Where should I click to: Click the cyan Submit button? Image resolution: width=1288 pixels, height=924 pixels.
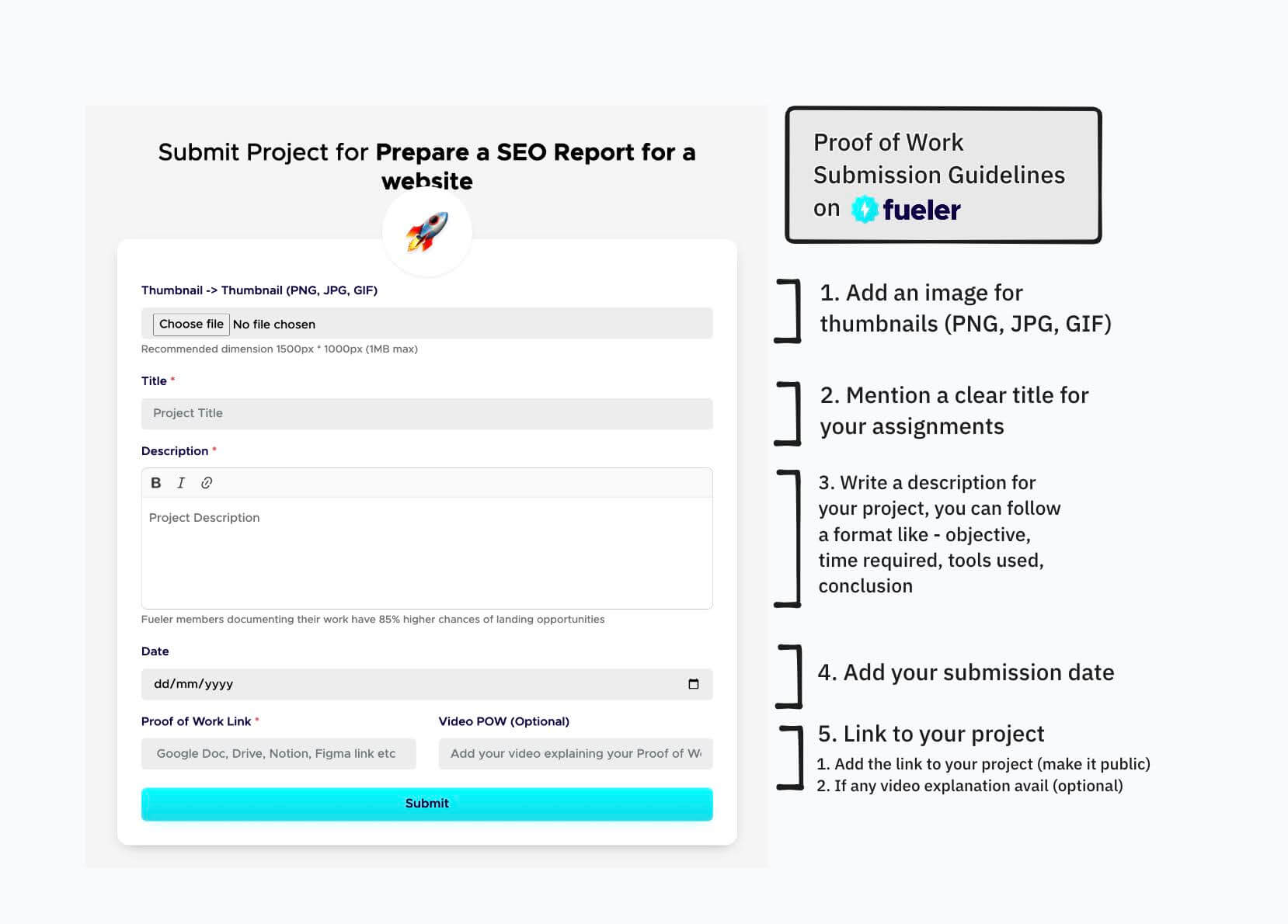426,804
